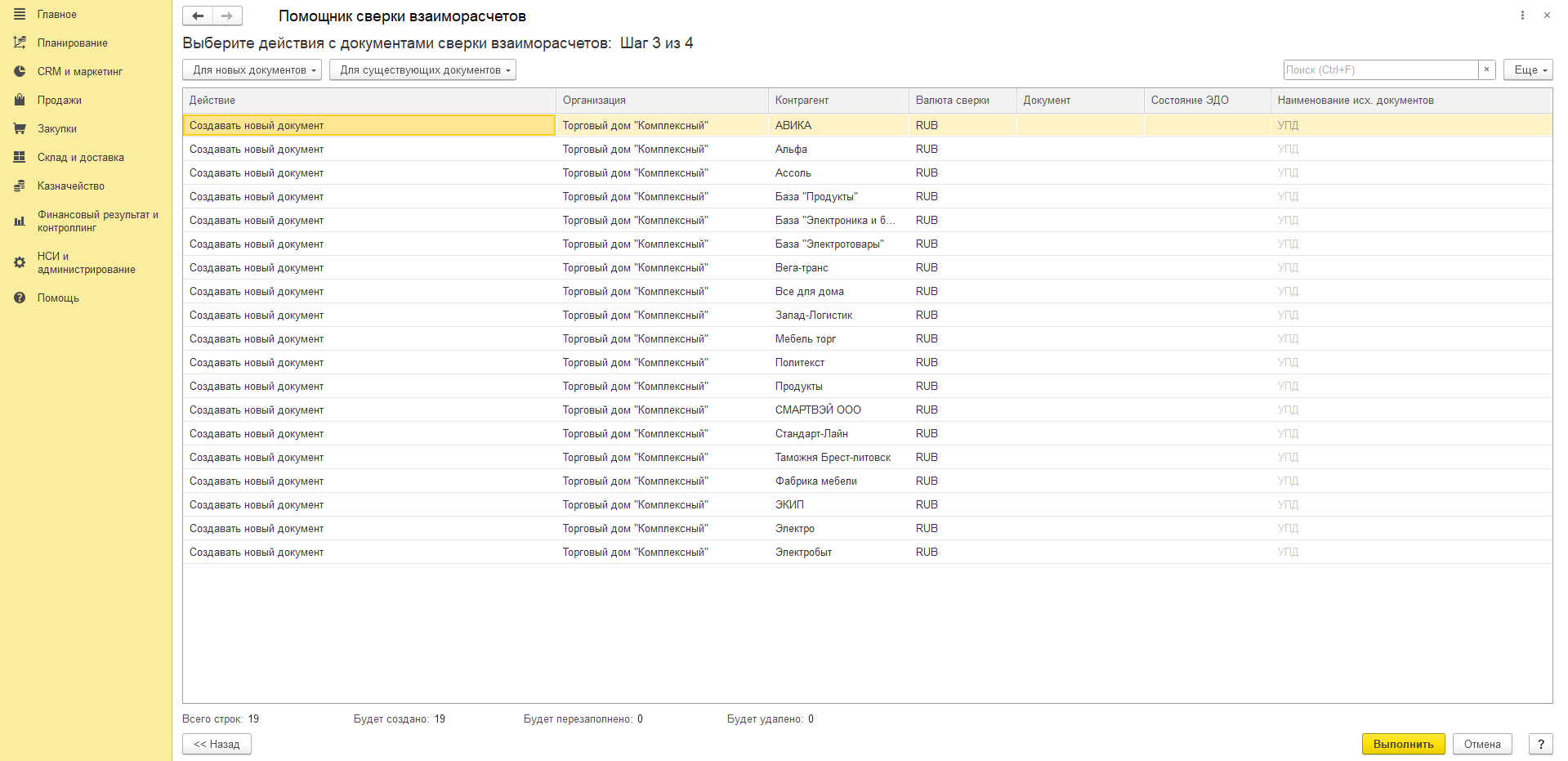Click the CRM и маркетинг pie icon
Screen dimensions: 1568x761
pos(20,71)
